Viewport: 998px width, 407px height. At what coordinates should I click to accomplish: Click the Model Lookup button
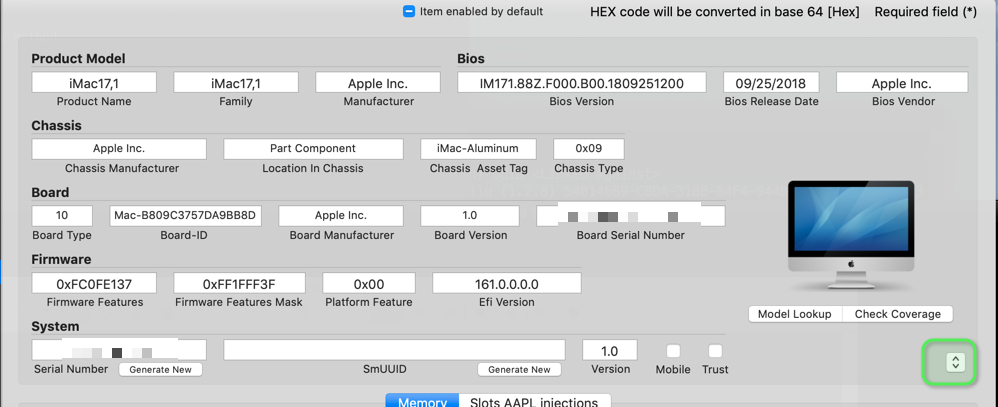[x=794, y=314]
